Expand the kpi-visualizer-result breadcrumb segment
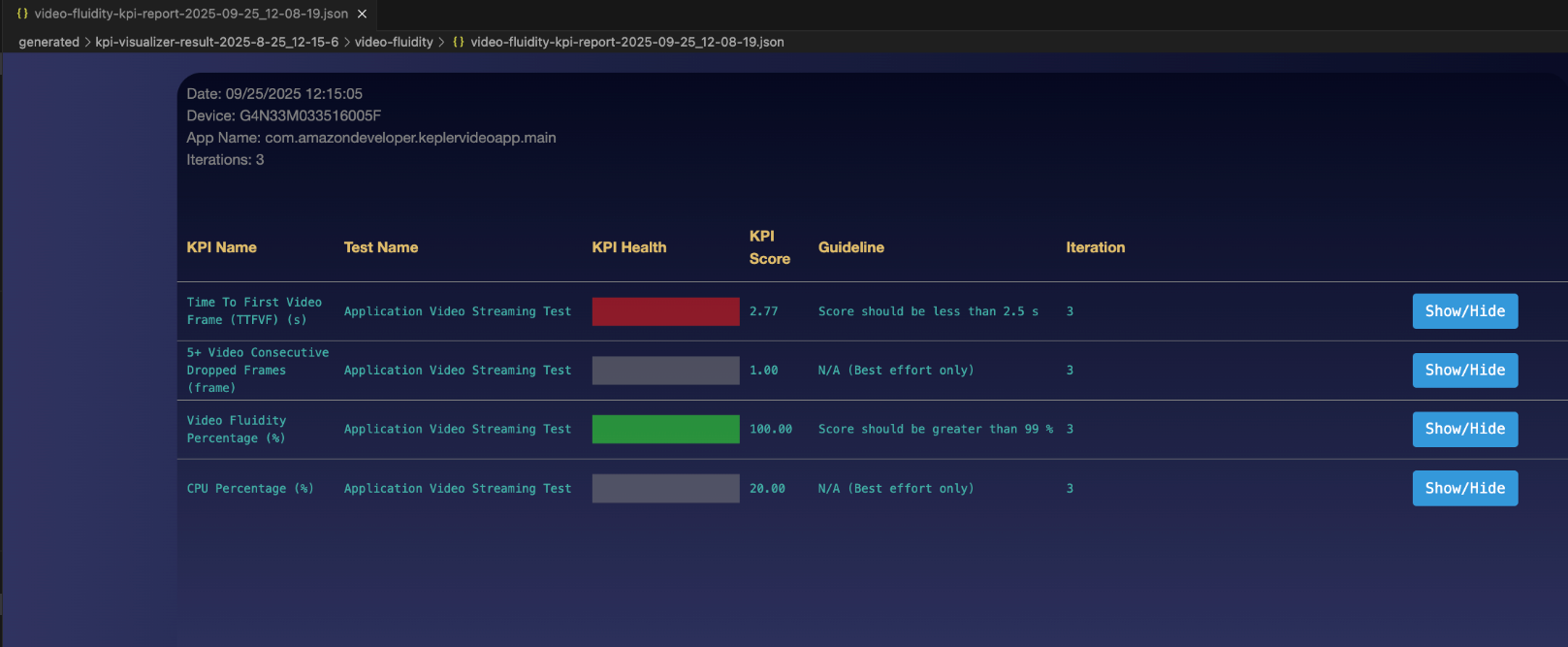The width and height of the screenshot is (1568, 647). point(216,42)
